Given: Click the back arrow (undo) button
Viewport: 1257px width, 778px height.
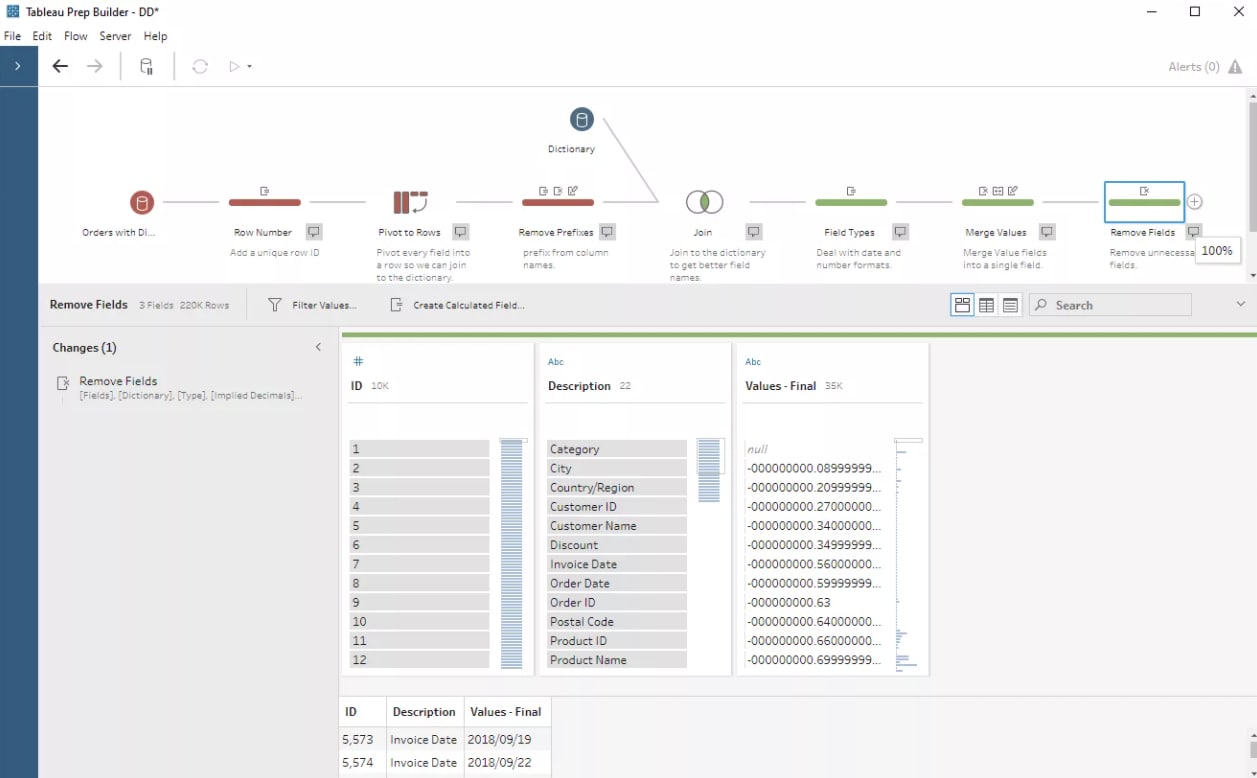Looking at the screenshot, I should (x=60, y=67).
